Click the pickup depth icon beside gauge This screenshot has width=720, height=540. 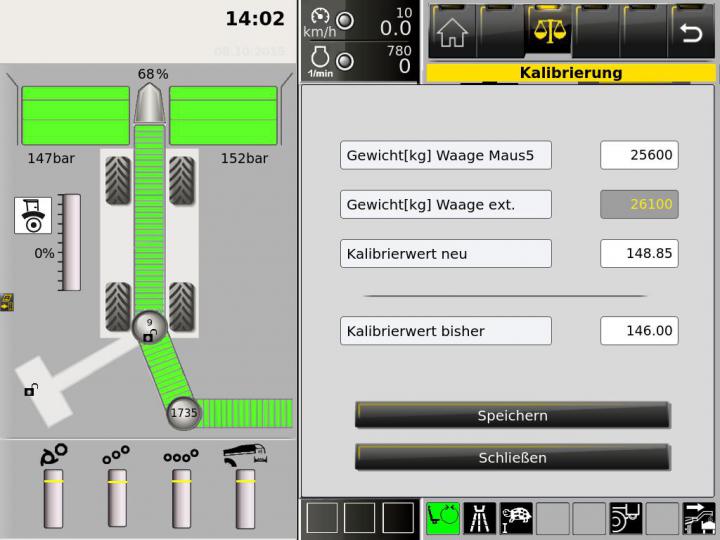click(33, 216)
